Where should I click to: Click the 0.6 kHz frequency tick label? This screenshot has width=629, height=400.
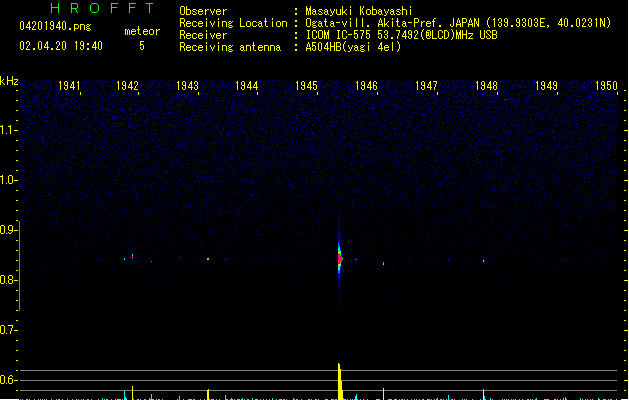coord(8,380)
